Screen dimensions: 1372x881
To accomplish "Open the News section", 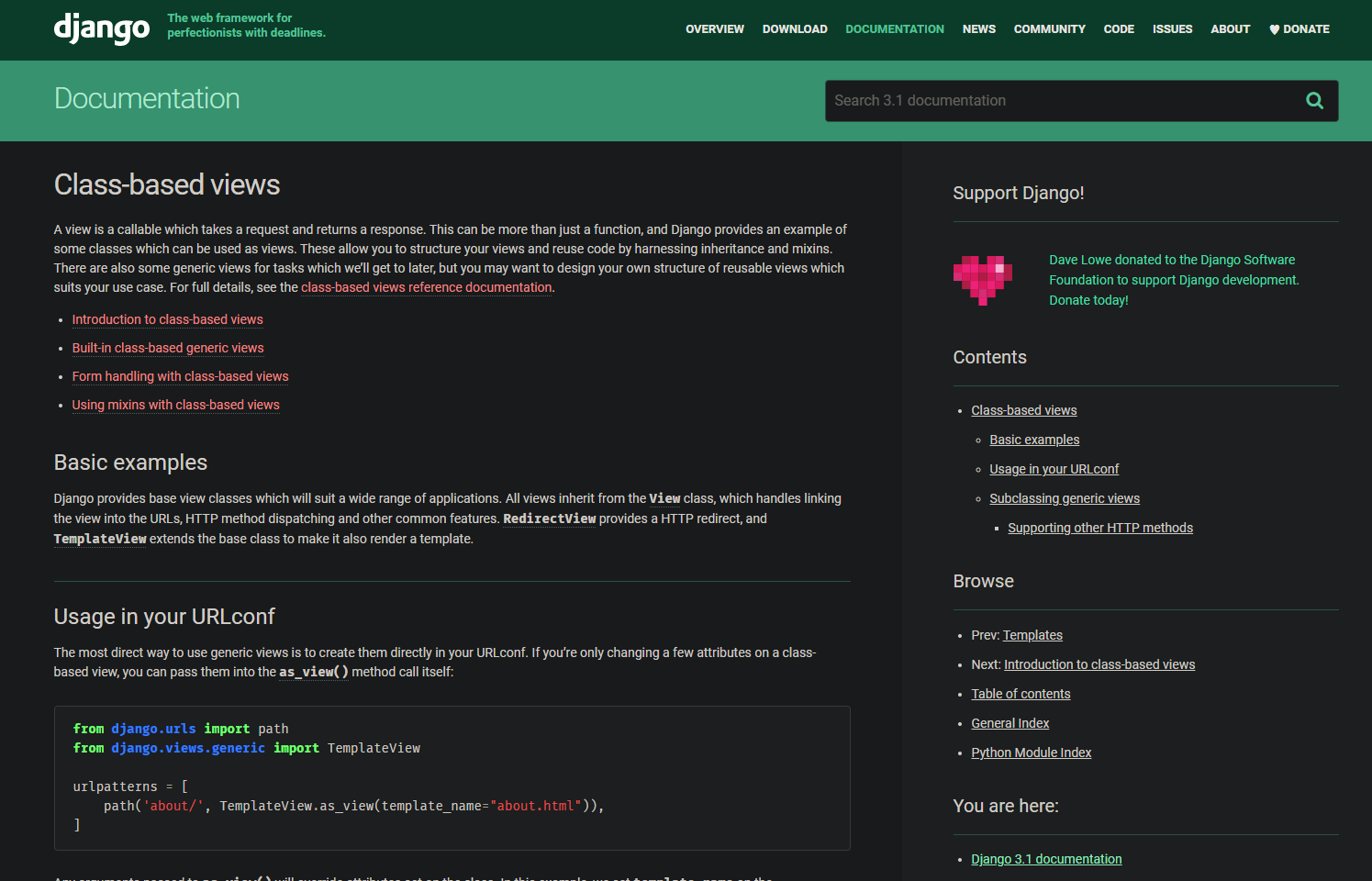I will [979, 29].
